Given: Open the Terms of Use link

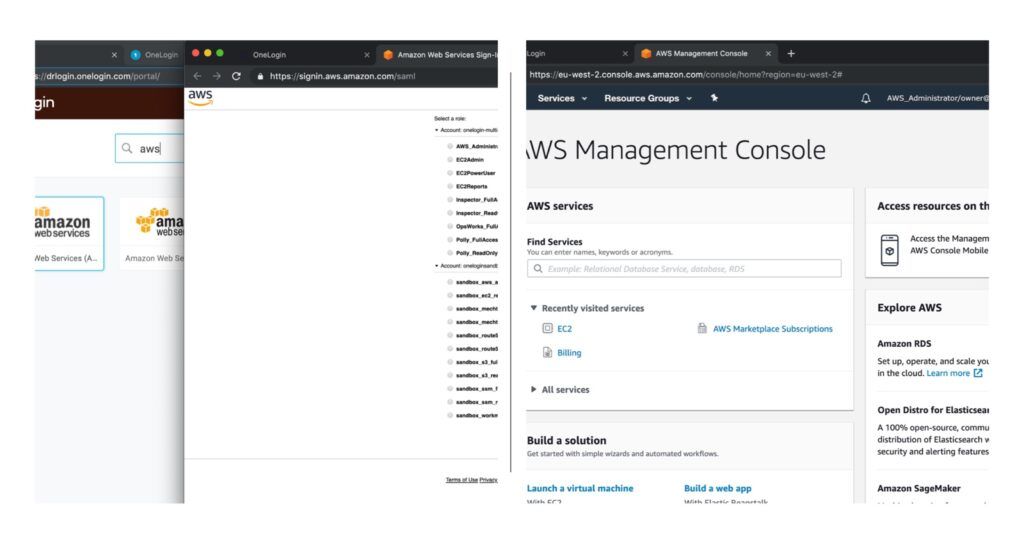Looking at the screenshot, I should tap(462, 480).
